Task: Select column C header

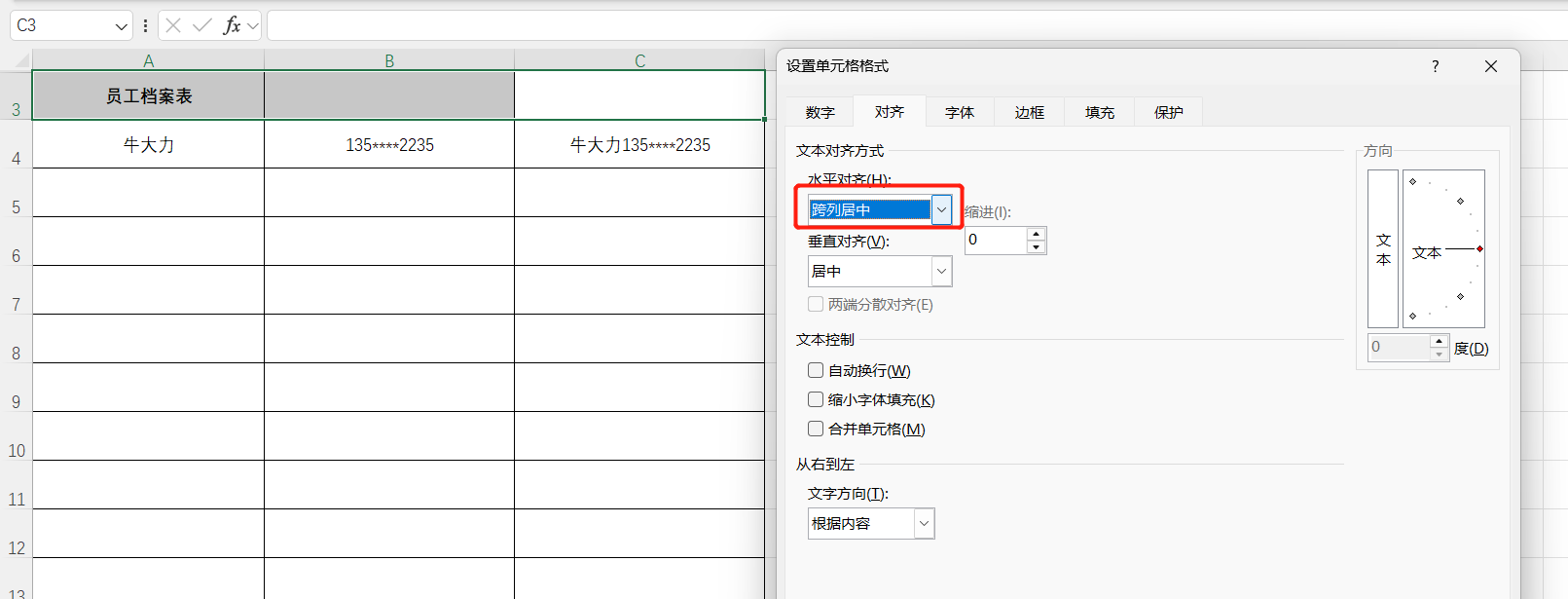Action: (x=639, y=60)
